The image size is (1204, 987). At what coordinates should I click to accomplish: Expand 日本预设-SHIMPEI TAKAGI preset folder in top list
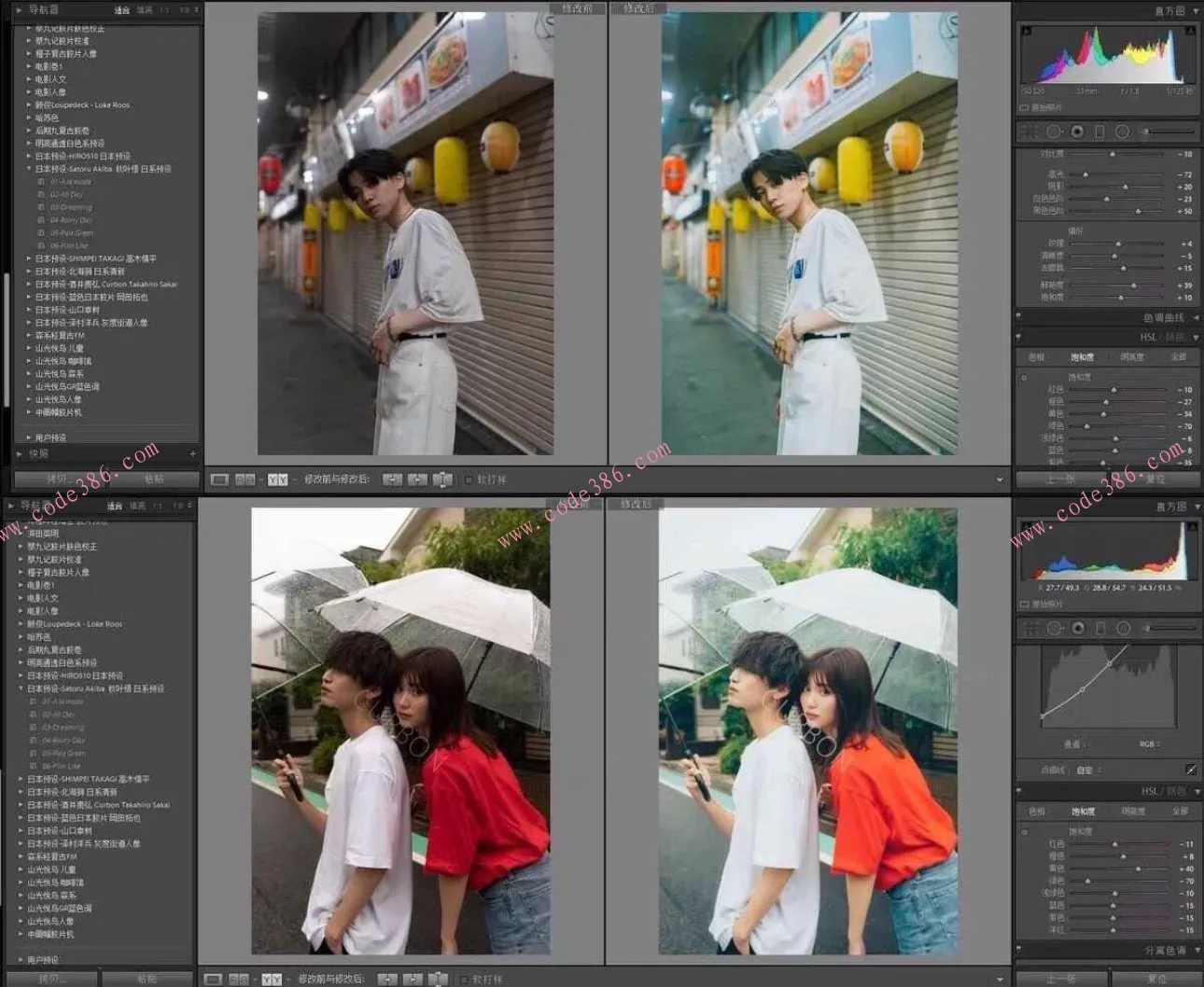pos(29,258)
